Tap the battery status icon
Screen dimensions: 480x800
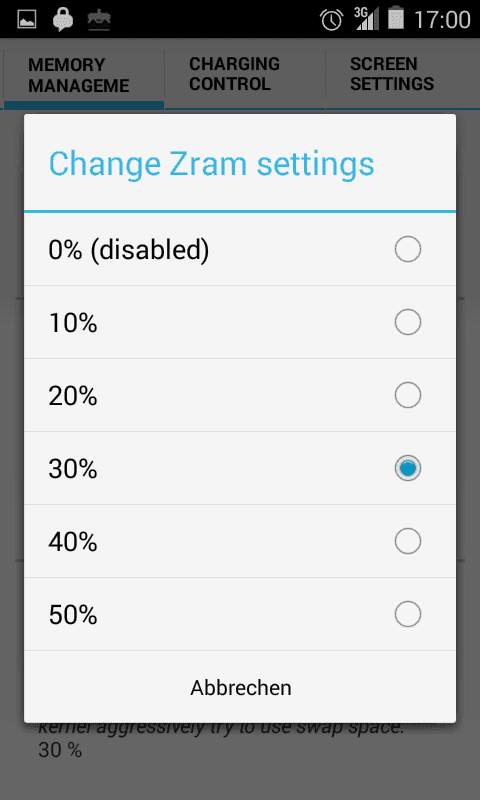coord(396,19)
